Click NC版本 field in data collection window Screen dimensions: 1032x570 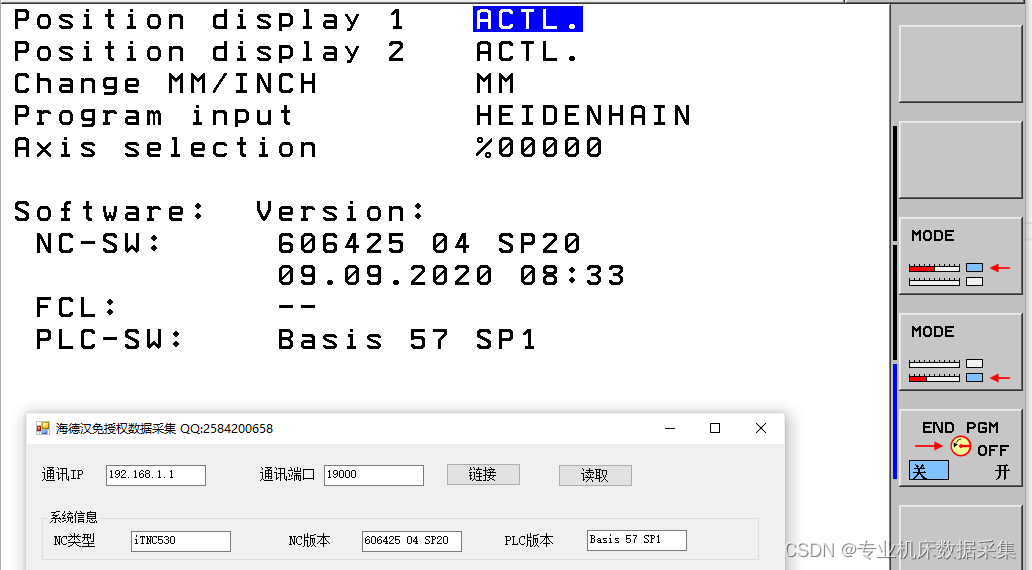tap(412, 541)
